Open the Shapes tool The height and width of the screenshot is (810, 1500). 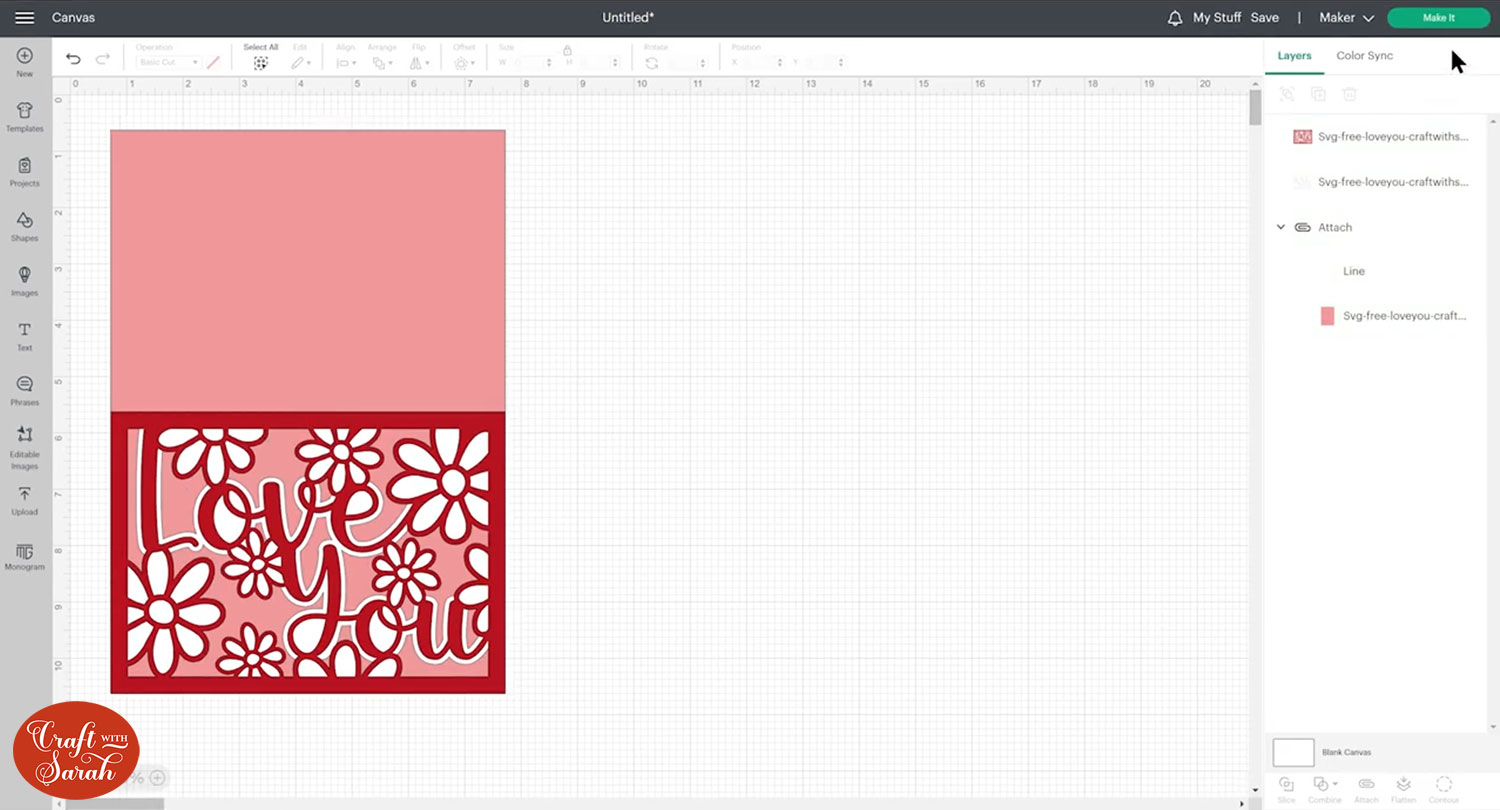pyautogui.click(x=25, y=226)
